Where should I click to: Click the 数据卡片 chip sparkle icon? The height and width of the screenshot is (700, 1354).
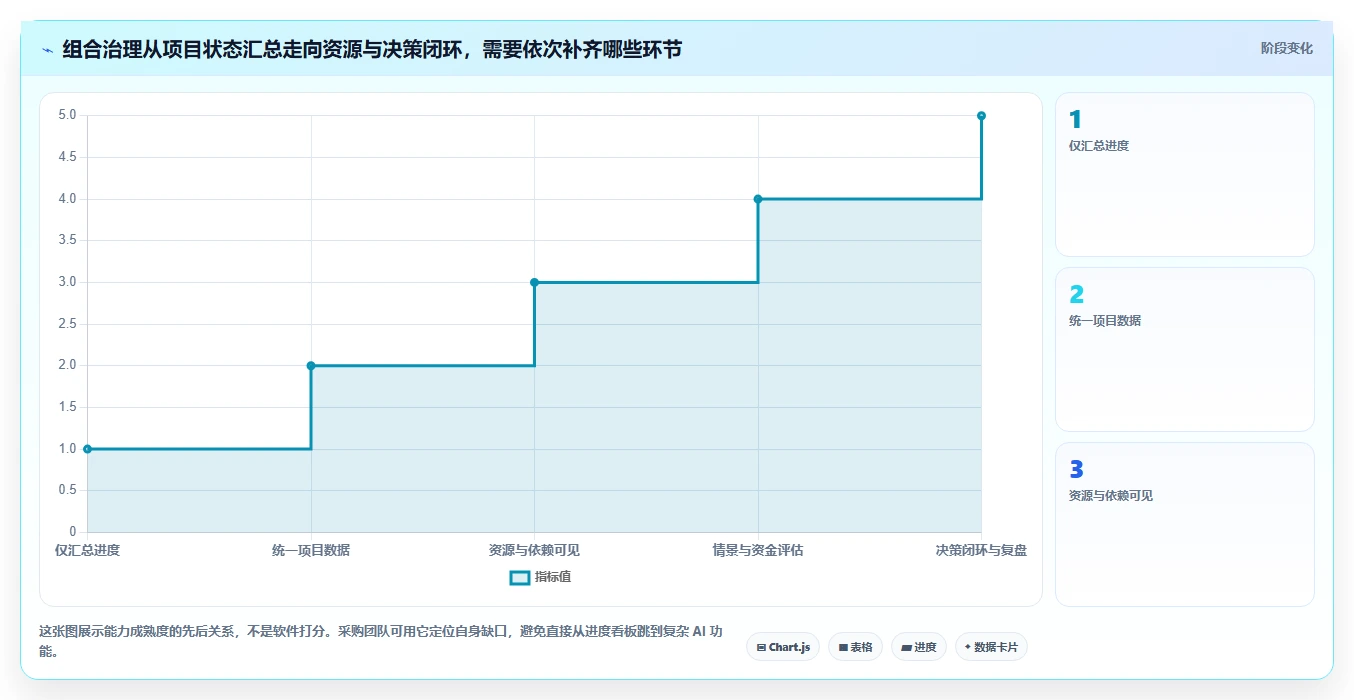(968, 647)
